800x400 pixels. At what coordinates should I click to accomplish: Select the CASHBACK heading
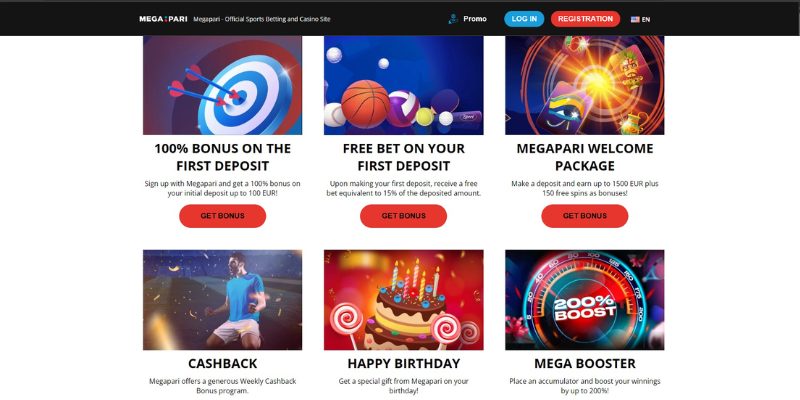[222, 363]
